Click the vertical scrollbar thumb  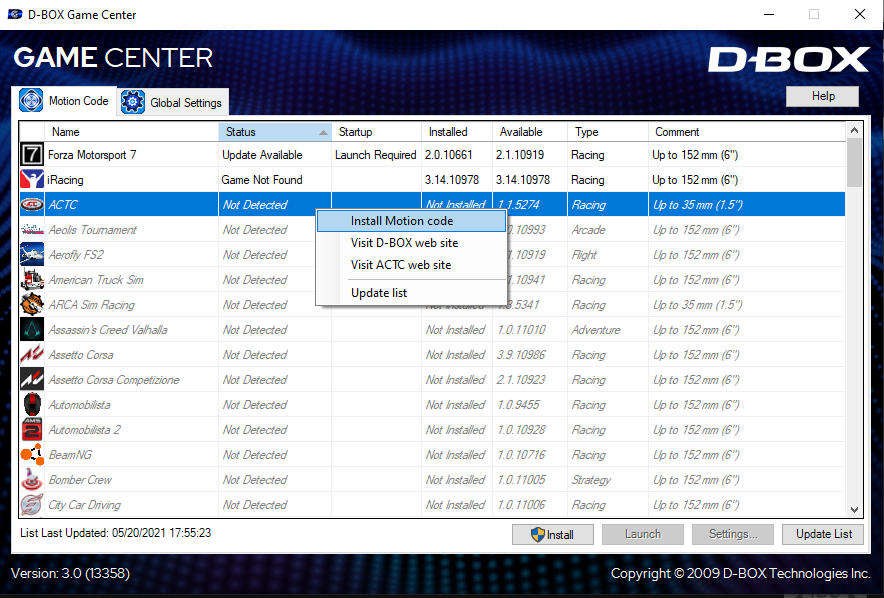point(855,162)
